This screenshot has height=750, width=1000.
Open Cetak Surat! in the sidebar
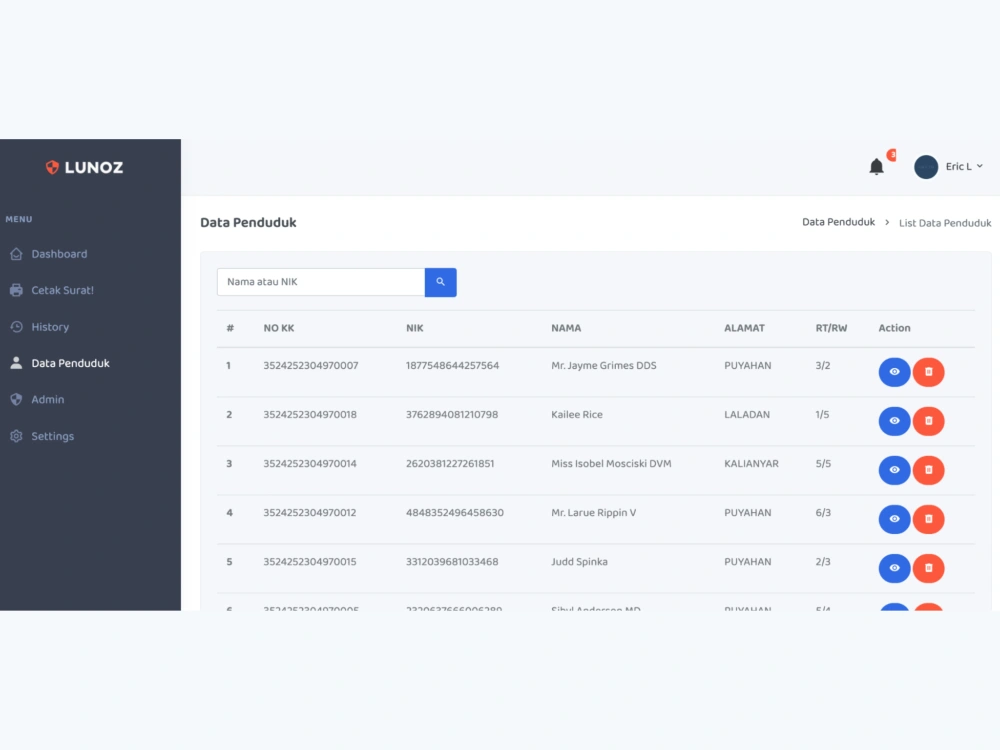62,290
